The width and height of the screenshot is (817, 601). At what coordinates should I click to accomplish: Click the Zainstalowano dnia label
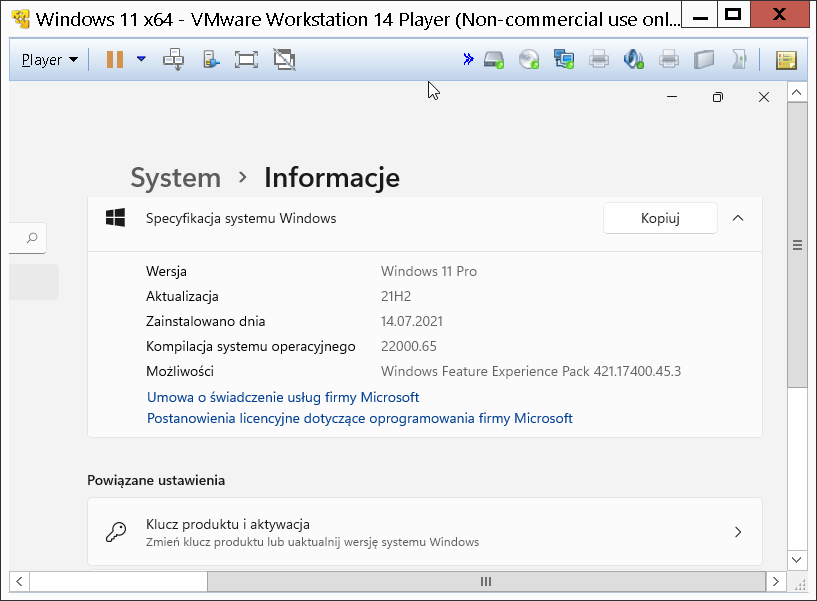[x=205, y=321]
